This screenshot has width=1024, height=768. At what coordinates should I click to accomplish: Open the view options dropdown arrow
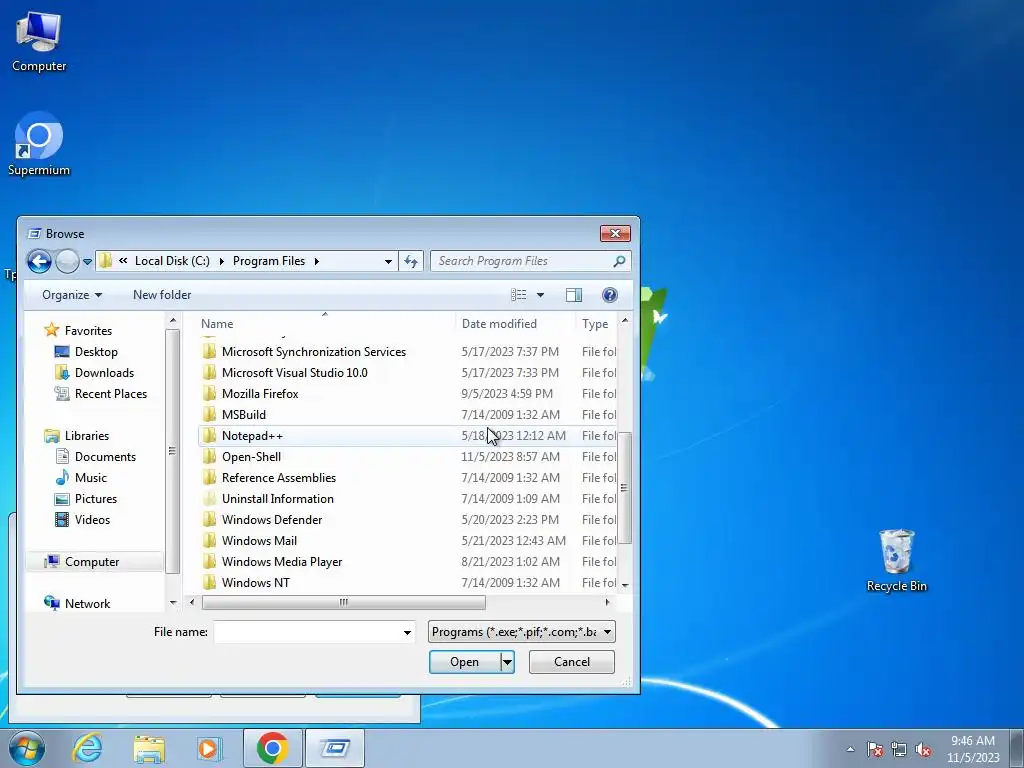pos(540,295)
